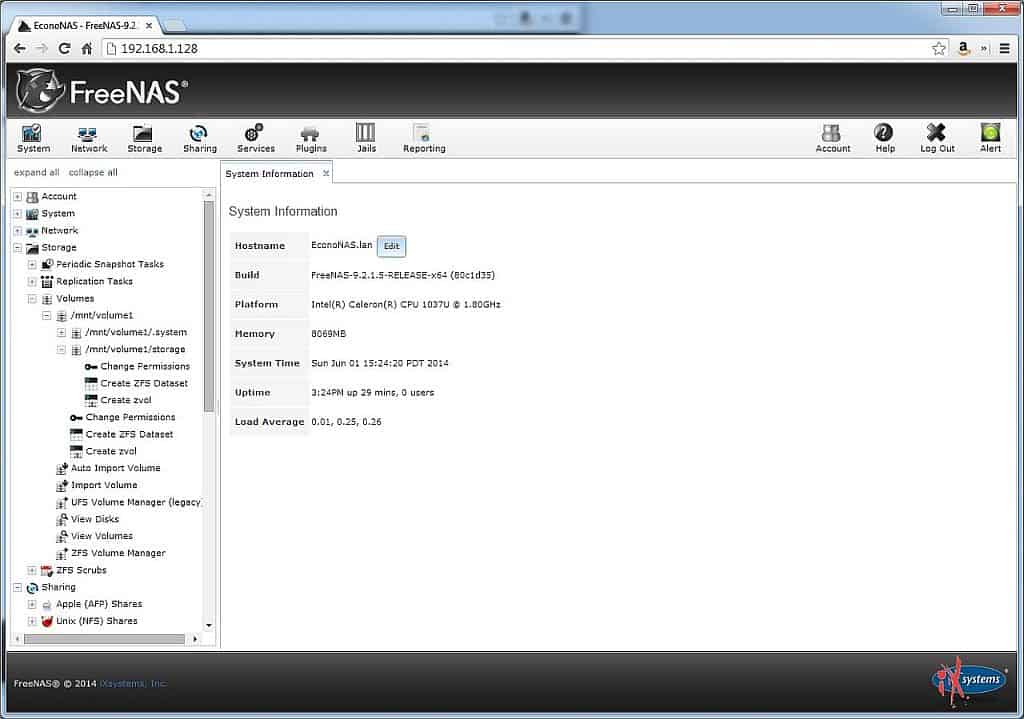Click the FreeNAS logo

102,91
